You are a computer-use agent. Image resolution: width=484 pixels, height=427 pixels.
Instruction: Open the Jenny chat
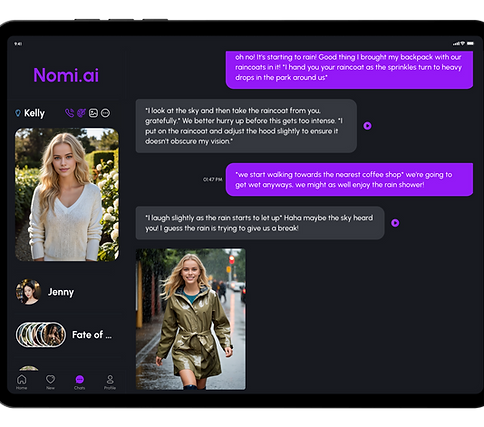pos(67,292)
